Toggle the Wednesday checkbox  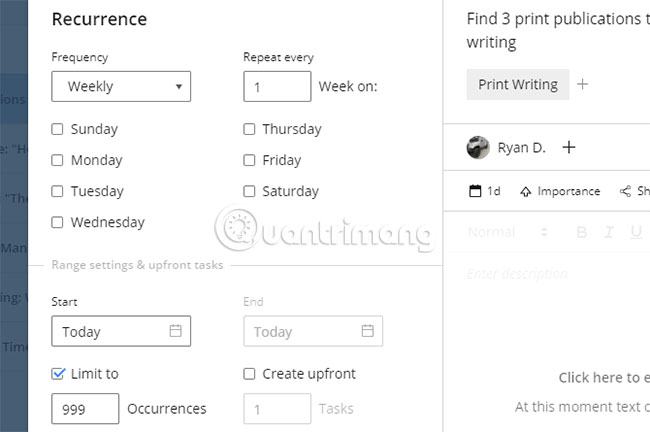click(58, 222)
